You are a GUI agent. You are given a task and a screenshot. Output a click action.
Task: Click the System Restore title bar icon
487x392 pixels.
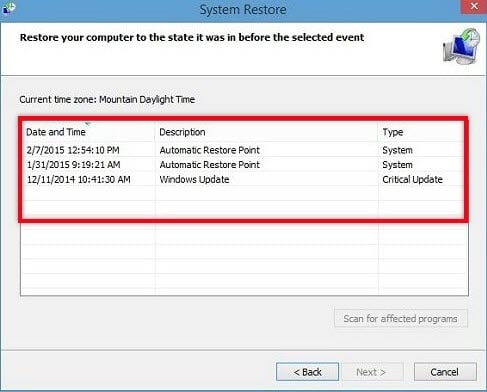click(x=8, y=7)
